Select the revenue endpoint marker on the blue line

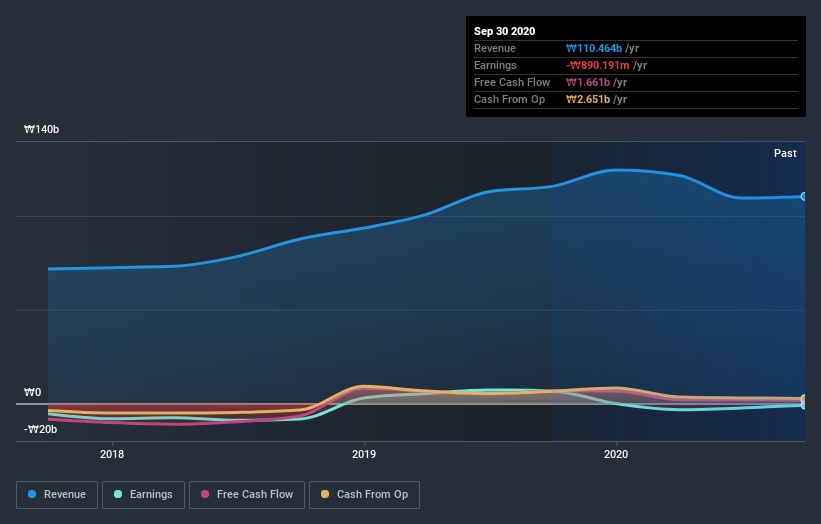(804, 197)
